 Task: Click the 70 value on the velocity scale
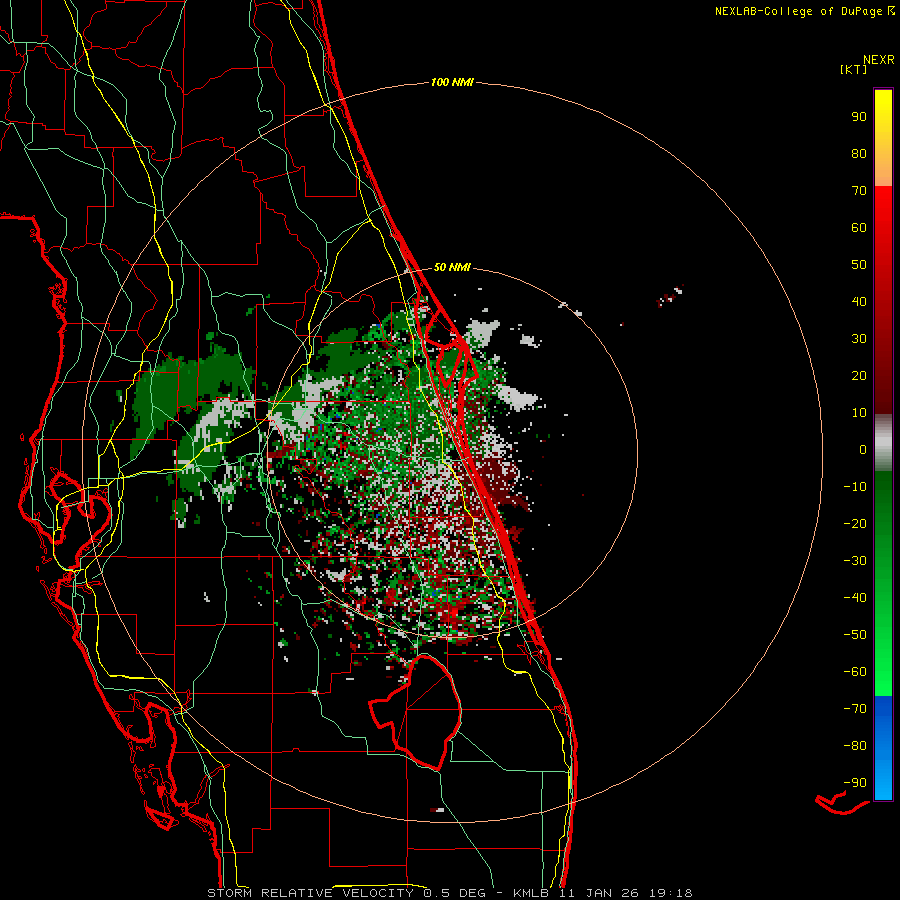click(859, 191)
